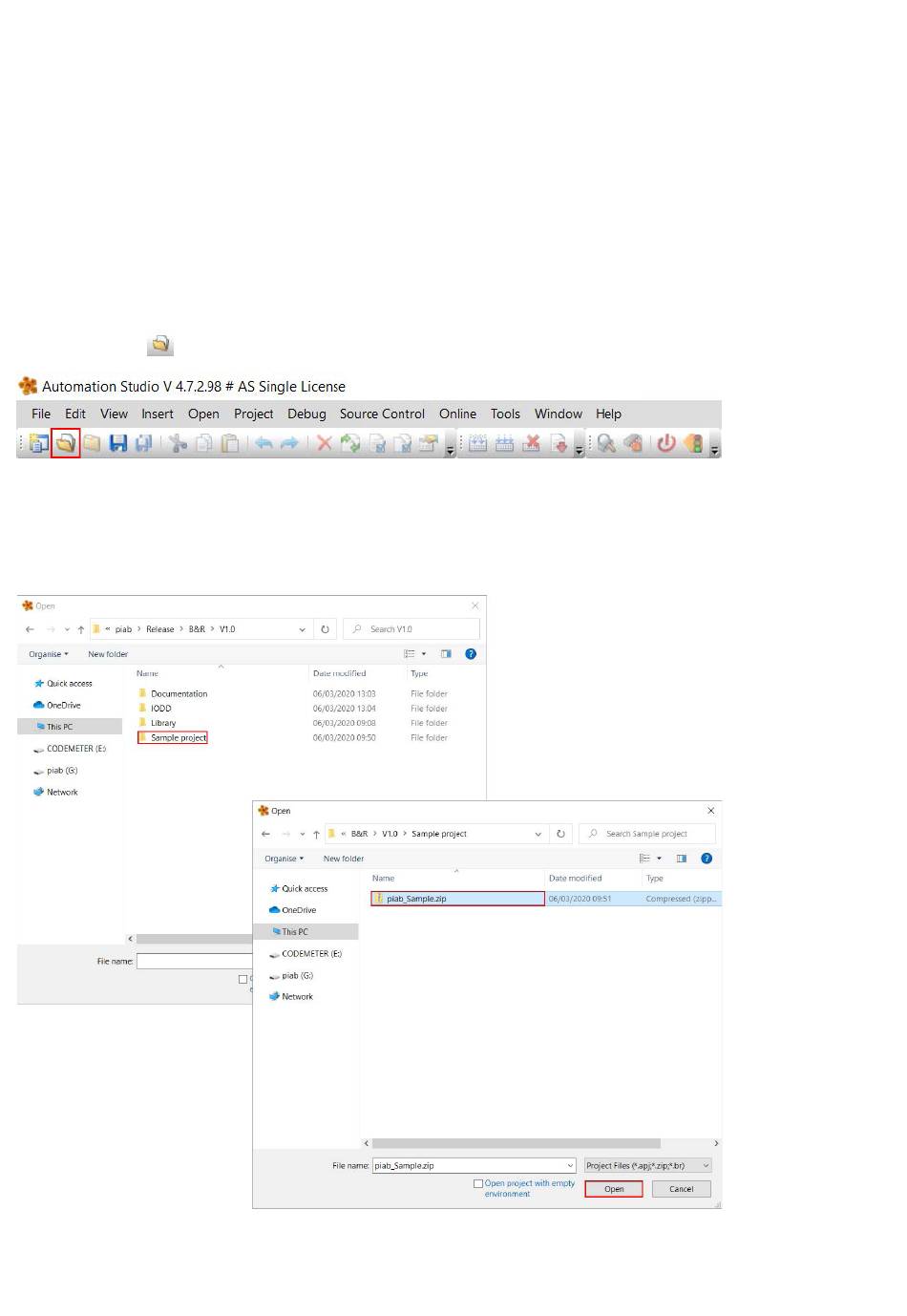This screenshot has height=1316, width=907.
Task: Open the Source Control menu
Action: tap(382, 414)
